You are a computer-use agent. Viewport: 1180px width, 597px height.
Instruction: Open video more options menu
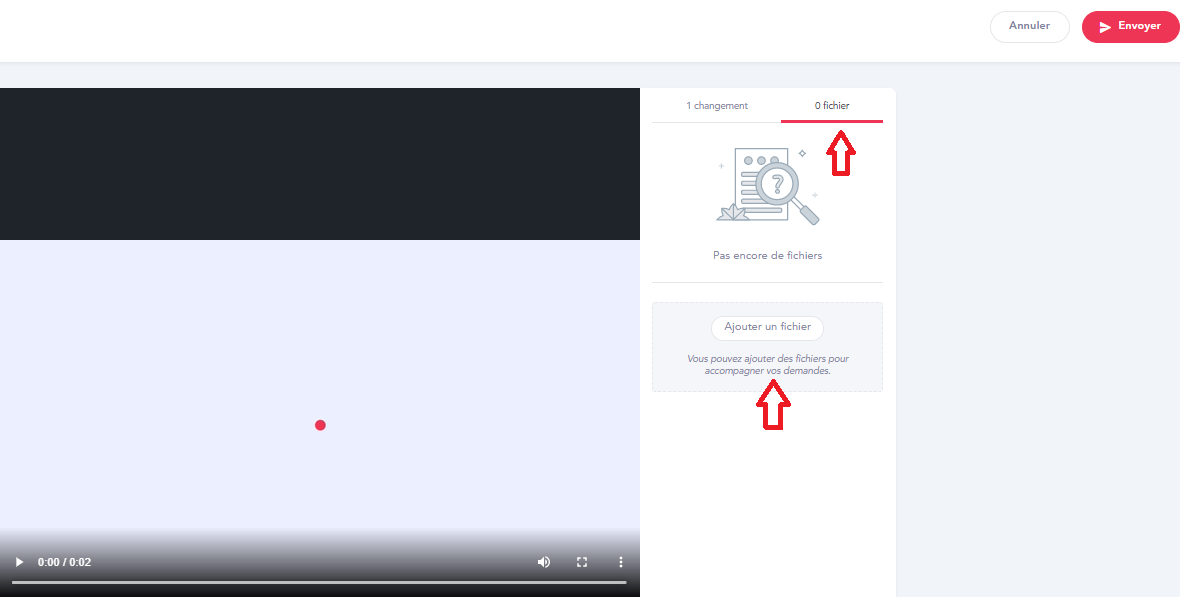621,562
